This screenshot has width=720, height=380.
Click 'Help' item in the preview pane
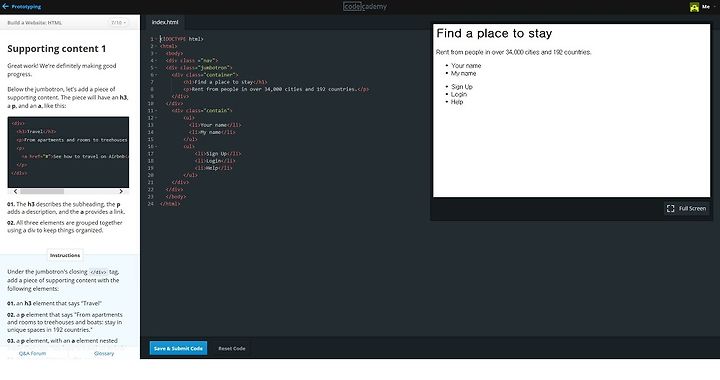point(457,102)
